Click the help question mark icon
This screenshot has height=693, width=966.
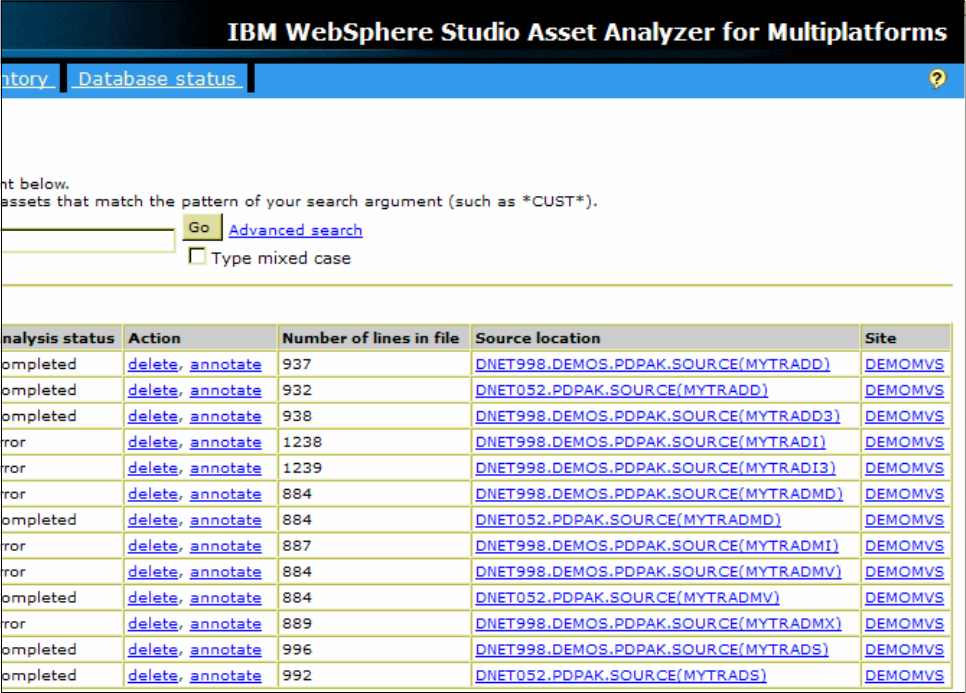[x=937, y=79]
